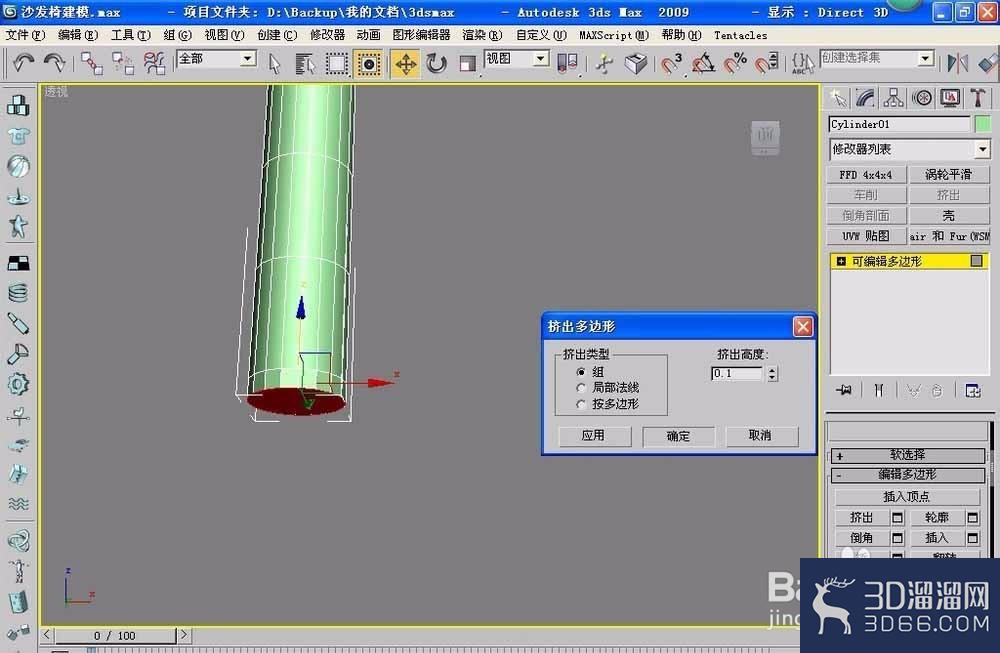Open Cylinder01 green object color swatch
This screenshot has width=1000, height=653.
pos(983,124)
